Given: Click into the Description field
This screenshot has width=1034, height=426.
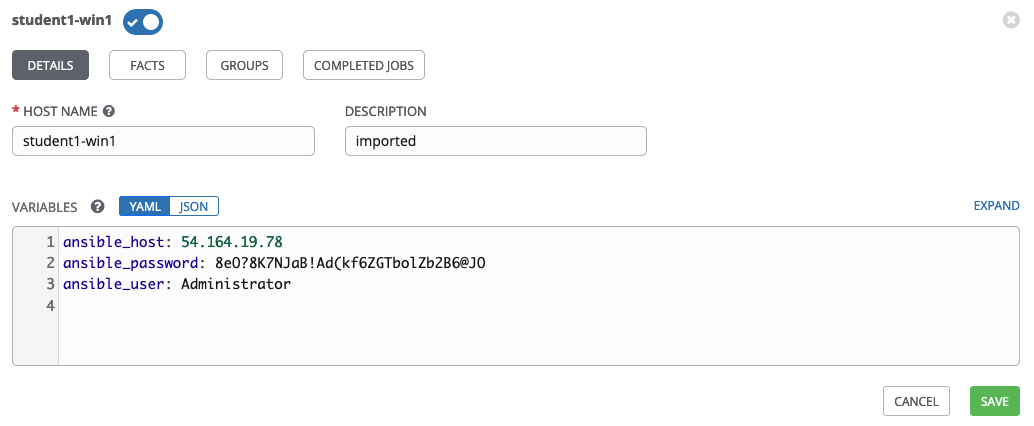Looking at the screenshot, I should [x=495, y=141].
